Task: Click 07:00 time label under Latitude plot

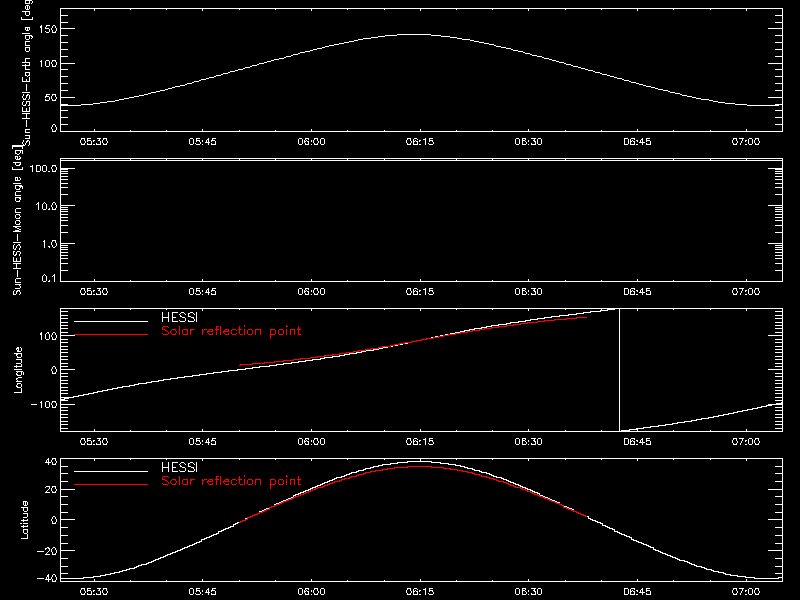Action: coord(746,592)
